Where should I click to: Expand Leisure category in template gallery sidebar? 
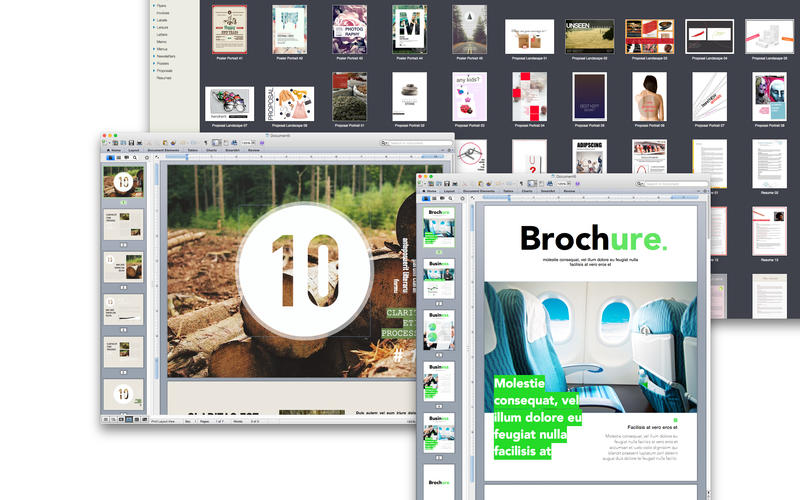[x=154, y=27]
